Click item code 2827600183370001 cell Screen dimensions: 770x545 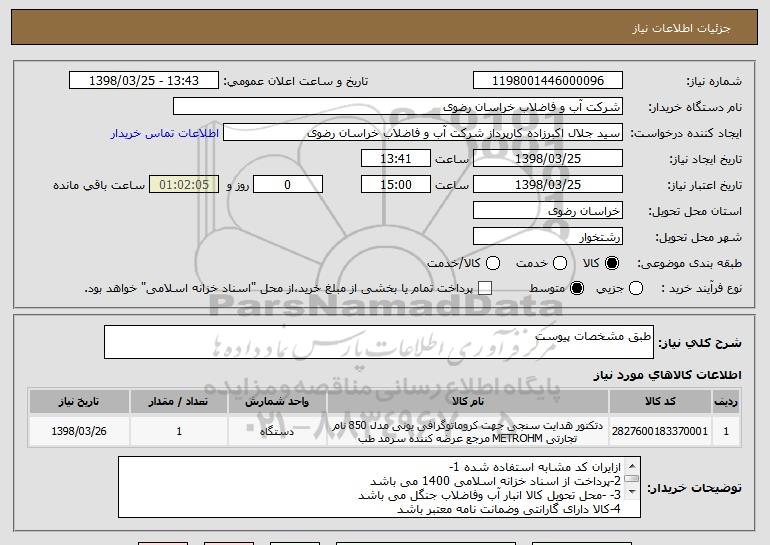[660, 431]
